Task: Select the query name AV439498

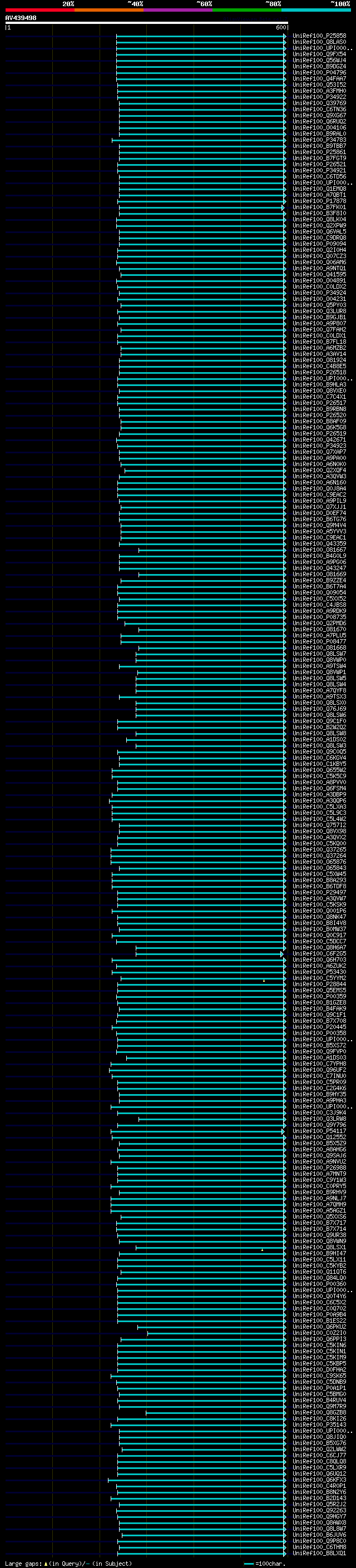Action: 21,18
